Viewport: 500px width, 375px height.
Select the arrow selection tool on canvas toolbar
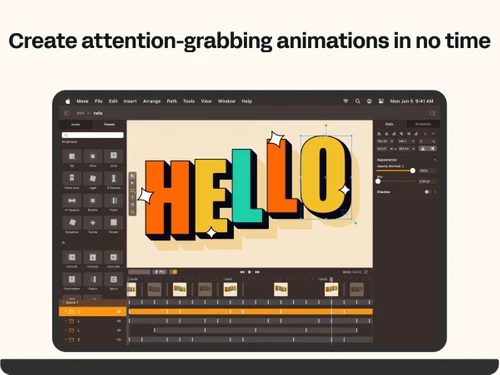[x=132, y=176]
